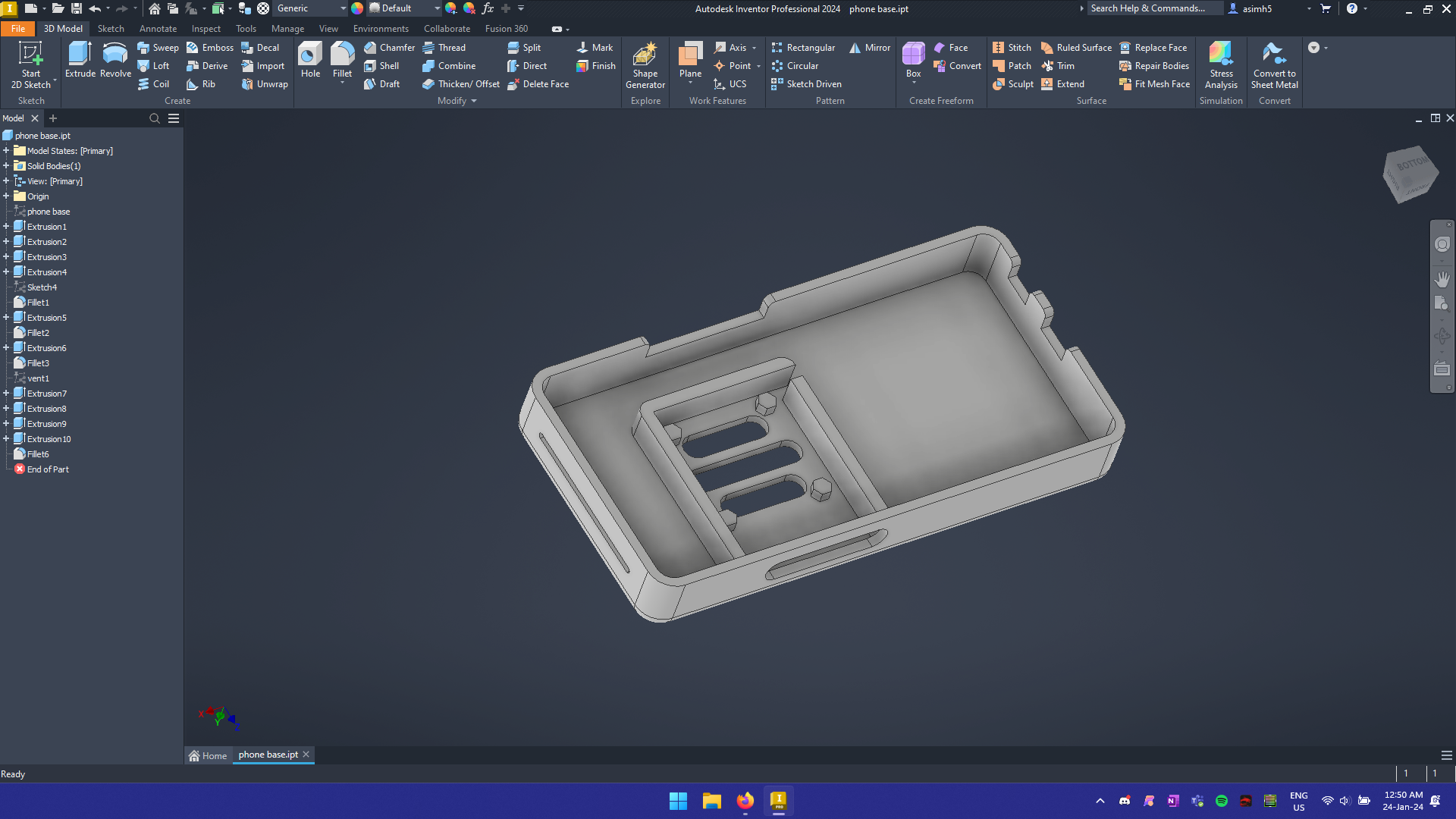This screenshot has width=1456, height=819.
Task: Expand Model States node
Action: (6, 151)
